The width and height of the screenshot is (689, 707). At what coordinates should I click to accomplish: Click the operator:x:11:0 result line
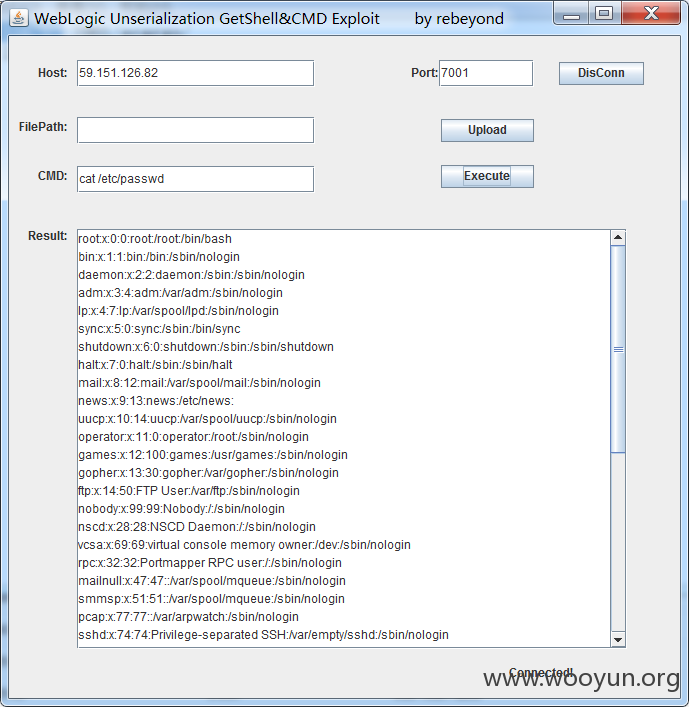tap(193, 437)
